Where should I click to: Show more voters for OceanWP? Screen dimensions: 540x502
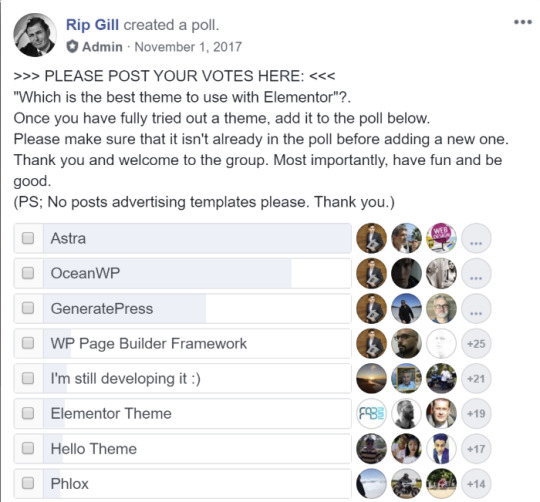pos(476,273)
